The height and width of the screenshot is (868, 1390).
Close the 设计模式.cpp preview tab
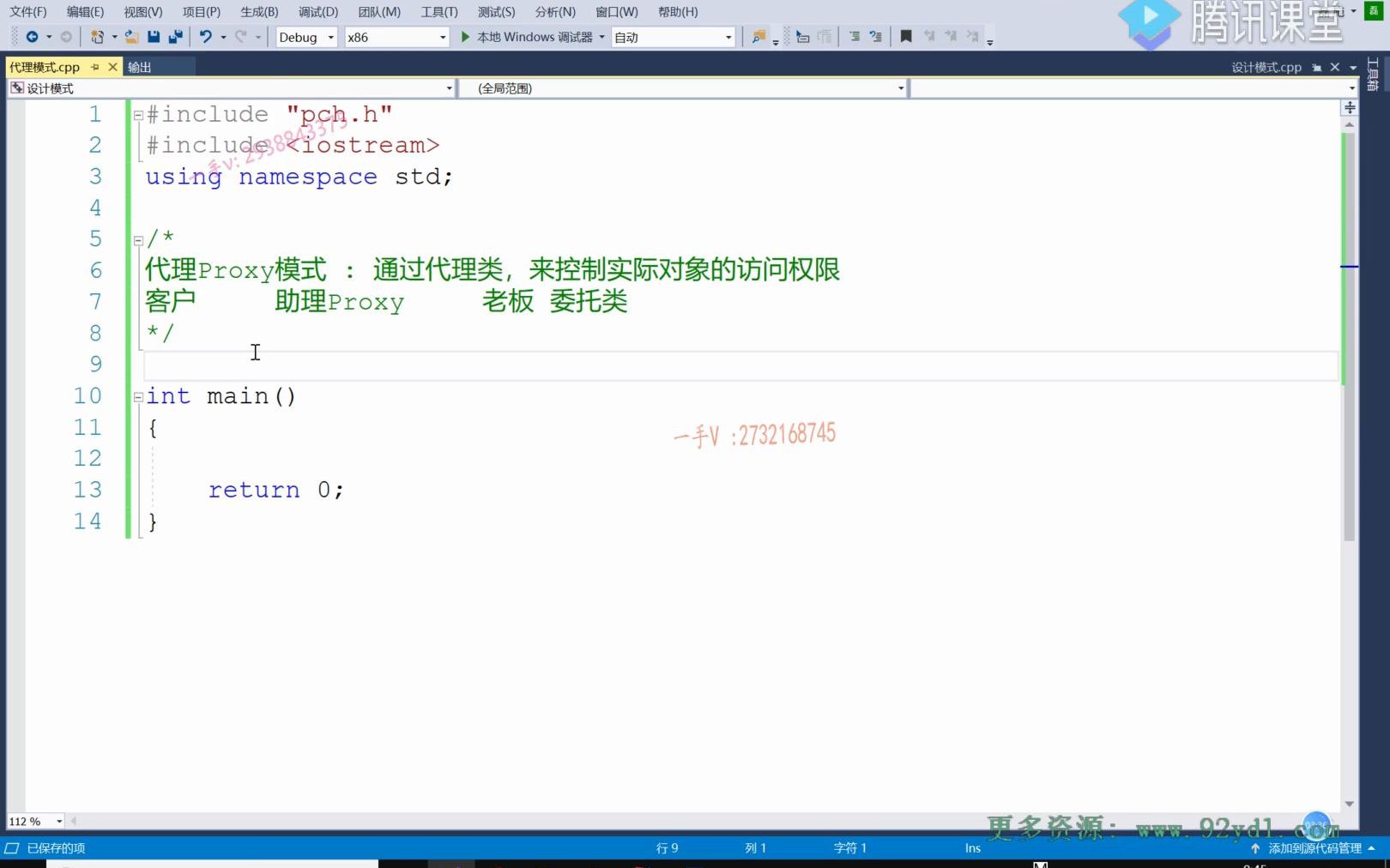point(1335,67)
